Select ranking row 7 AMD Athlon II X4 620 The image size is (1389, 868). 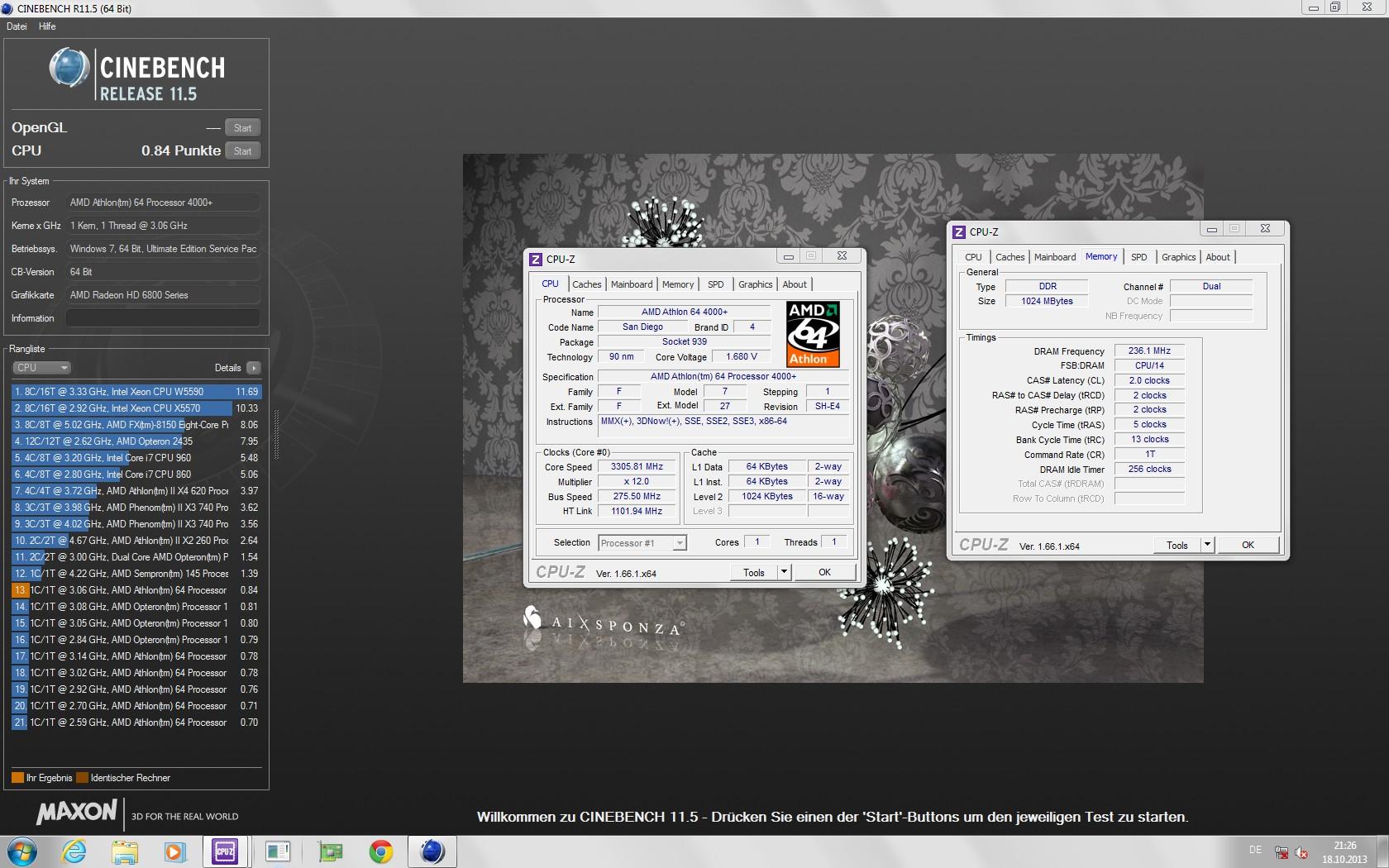click(x=136, y=491)
